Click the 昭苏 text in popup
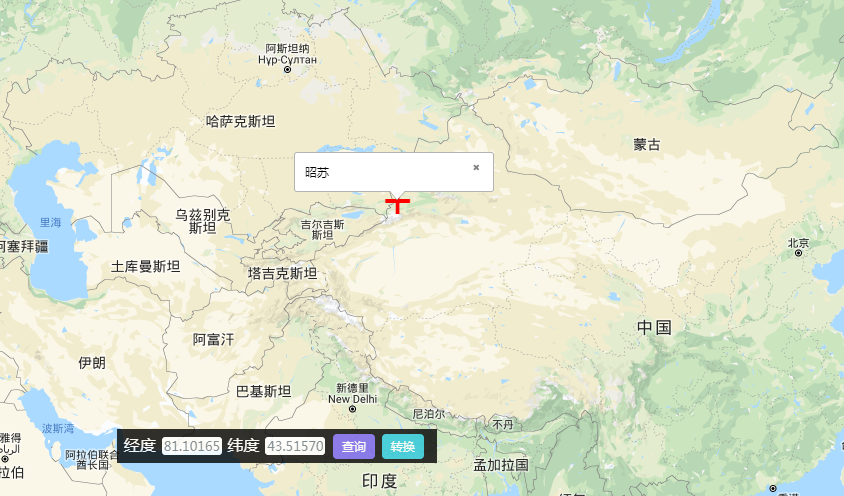 (x=317, y=172)
